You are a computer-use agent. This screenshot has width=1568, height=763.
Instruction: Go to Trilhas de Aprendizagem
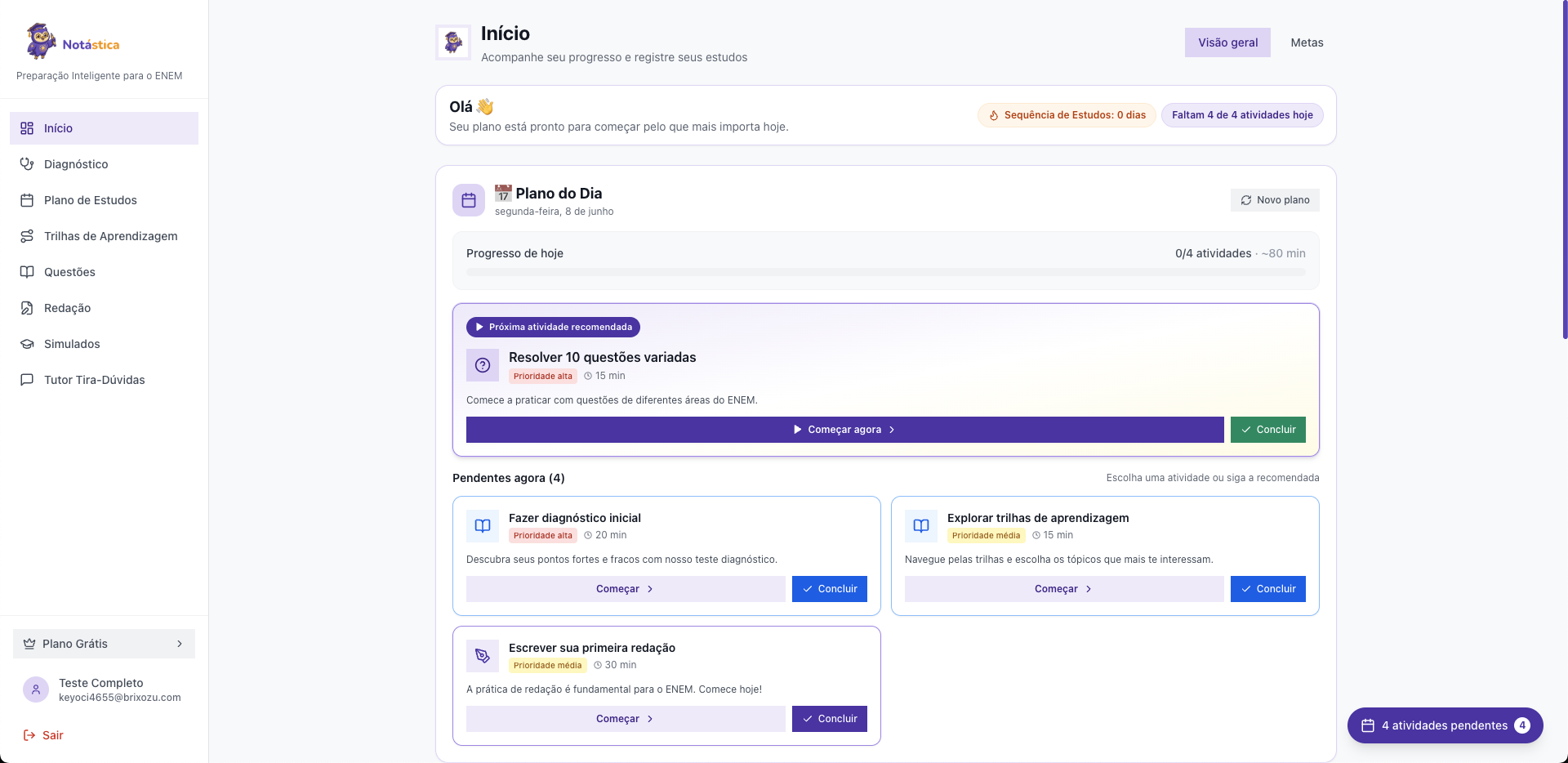coord(104,236)
